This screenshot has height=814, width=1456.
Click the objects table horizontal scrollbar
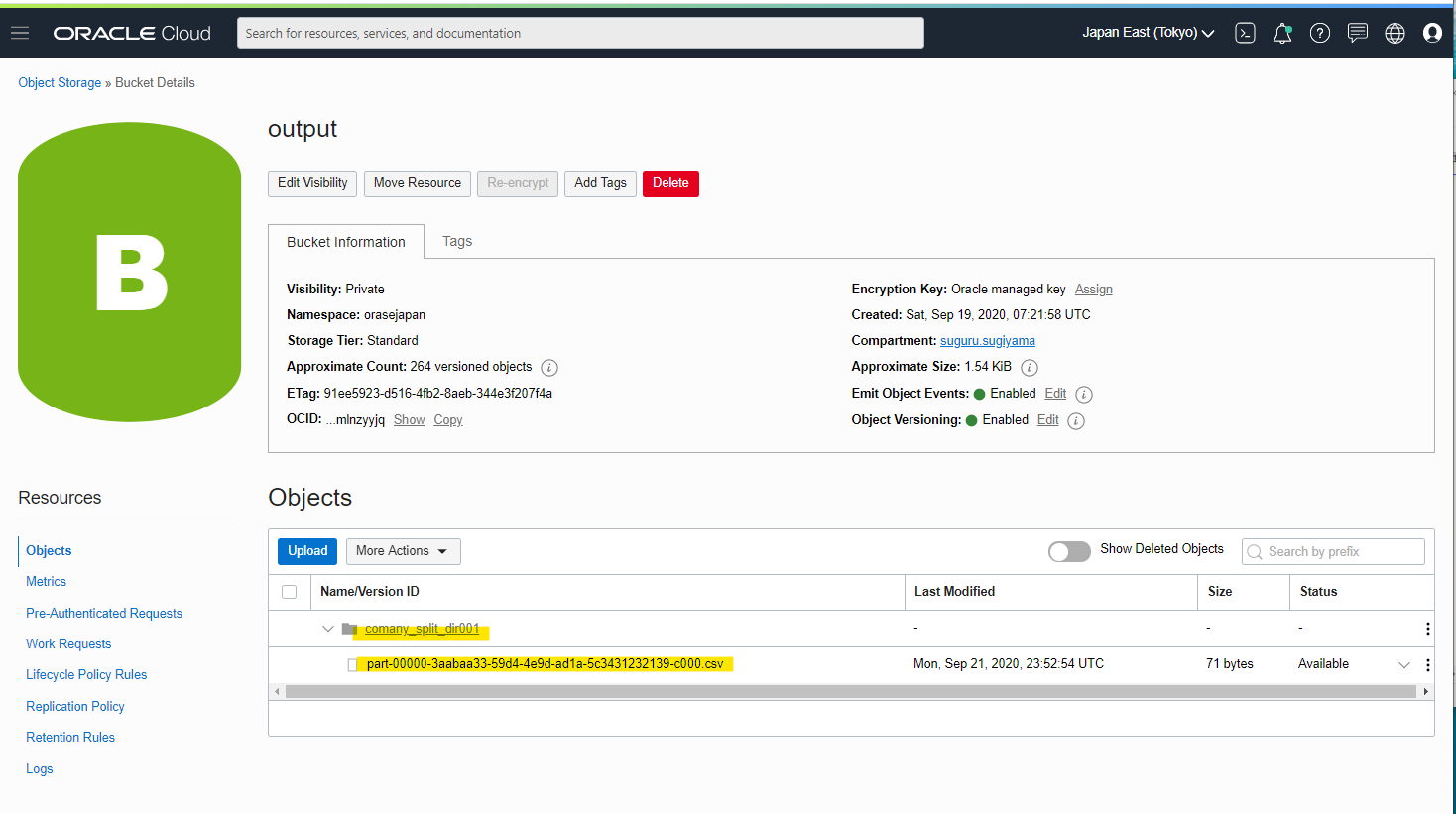click(x=851, y=692)
